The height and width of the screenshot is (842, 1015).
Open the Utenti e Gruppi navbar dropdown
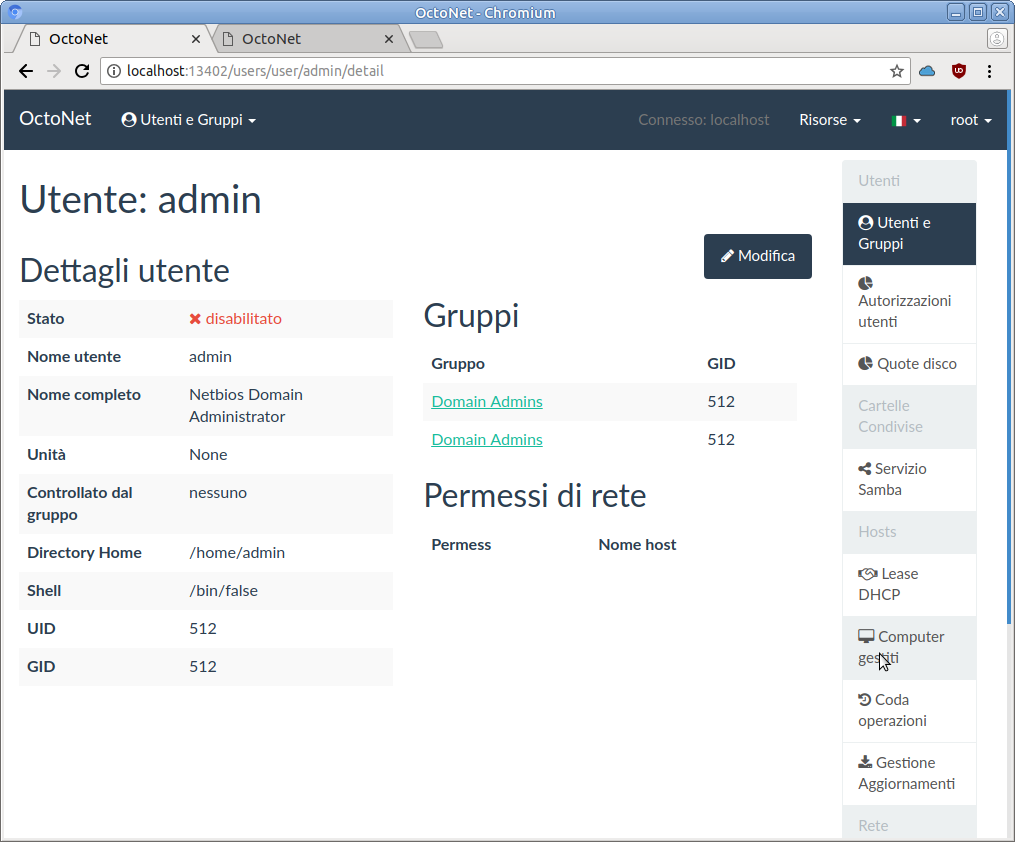pos(188,120)
